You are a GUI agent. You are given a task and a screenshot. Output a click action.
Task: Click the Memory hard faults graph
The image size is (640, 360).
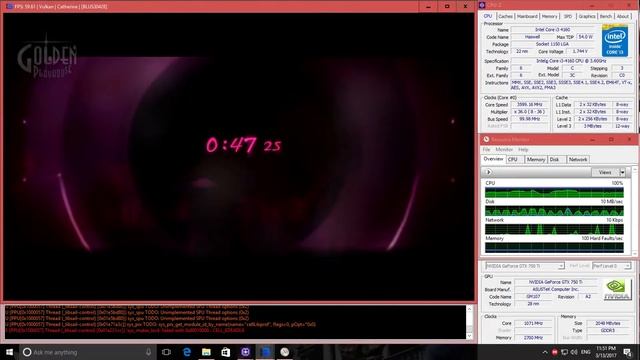click(554, 247)
